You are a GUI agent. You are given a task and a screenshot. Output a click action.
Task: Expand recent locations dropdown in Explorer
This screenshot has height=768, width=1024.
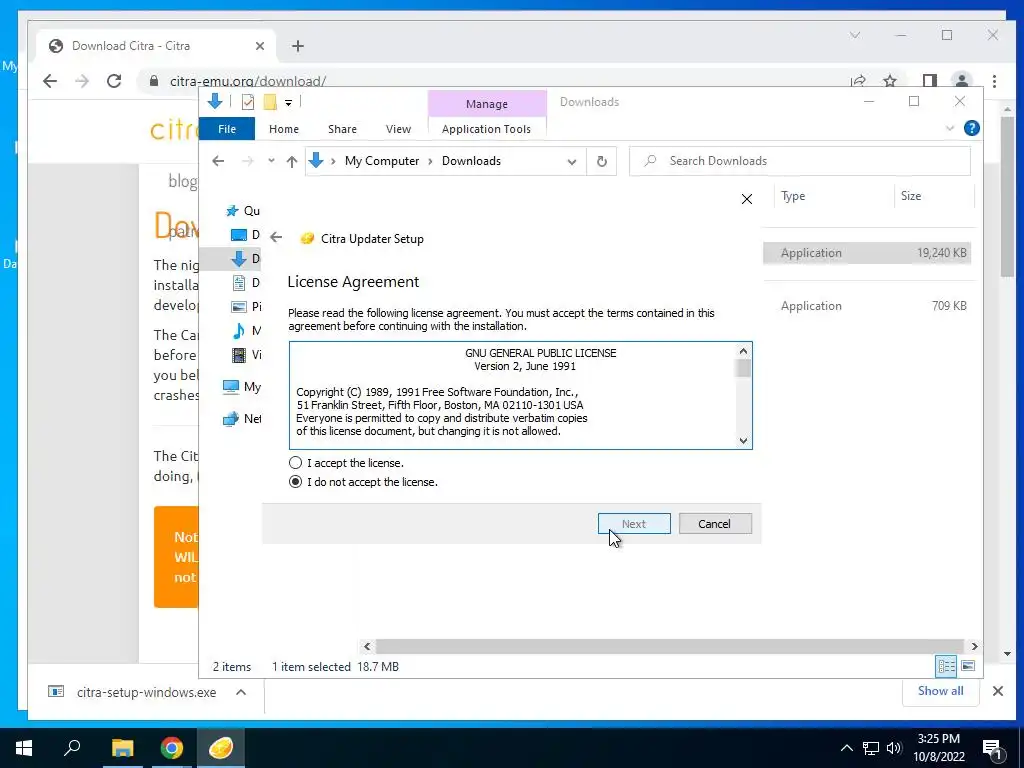(x=271, y=161)
